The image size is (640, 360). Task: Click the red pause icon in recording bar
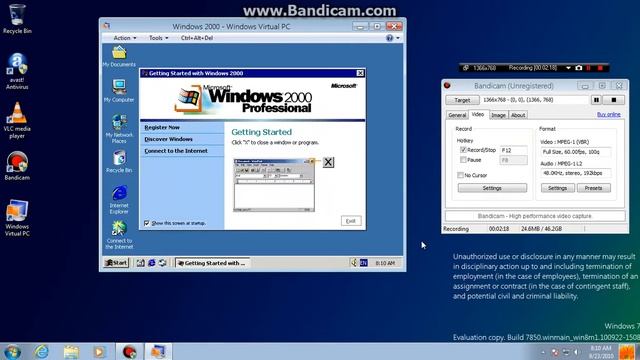click(589, 68)
